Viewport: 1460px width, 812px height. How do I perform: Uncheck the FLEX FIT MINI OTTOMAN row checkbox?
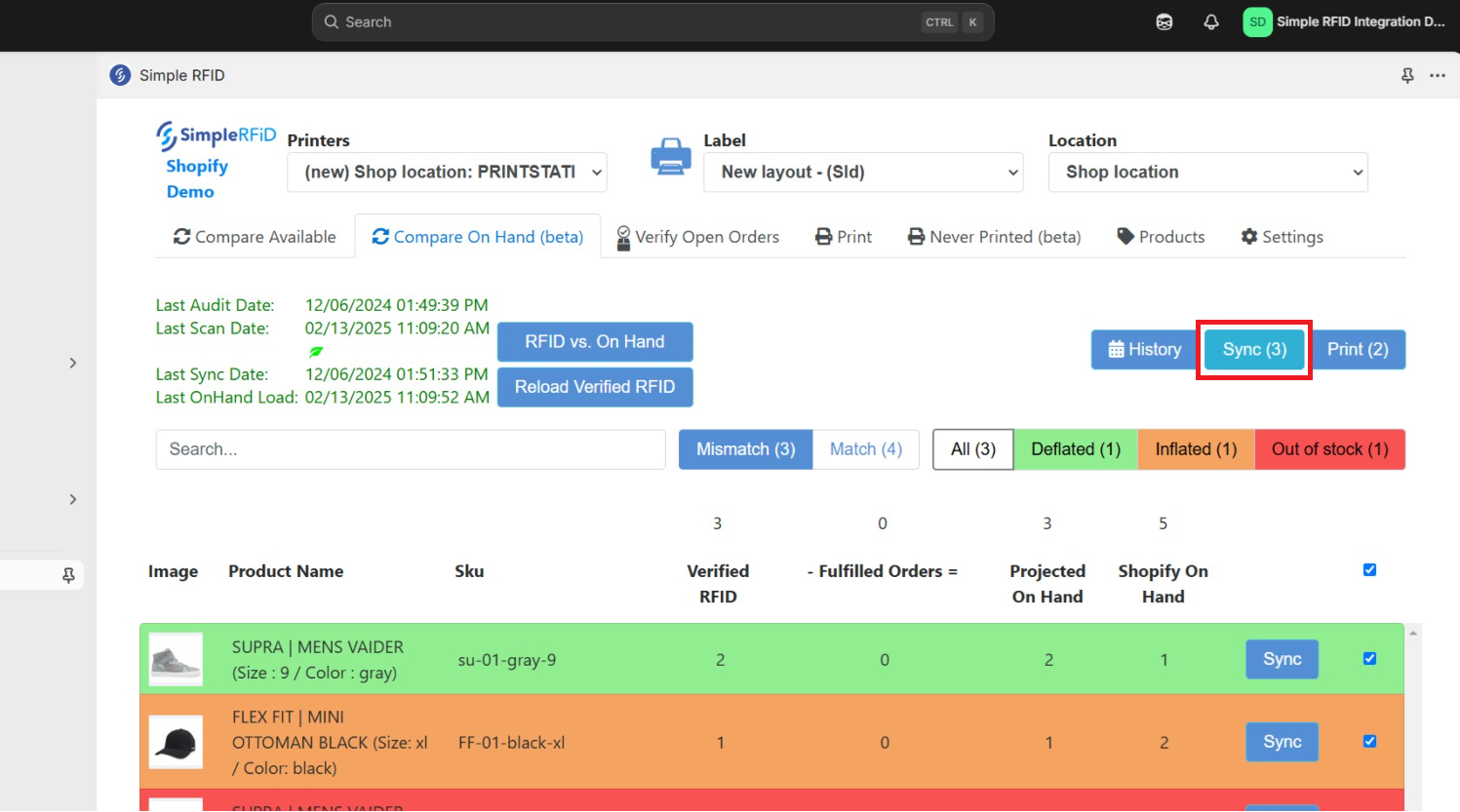1369,742
